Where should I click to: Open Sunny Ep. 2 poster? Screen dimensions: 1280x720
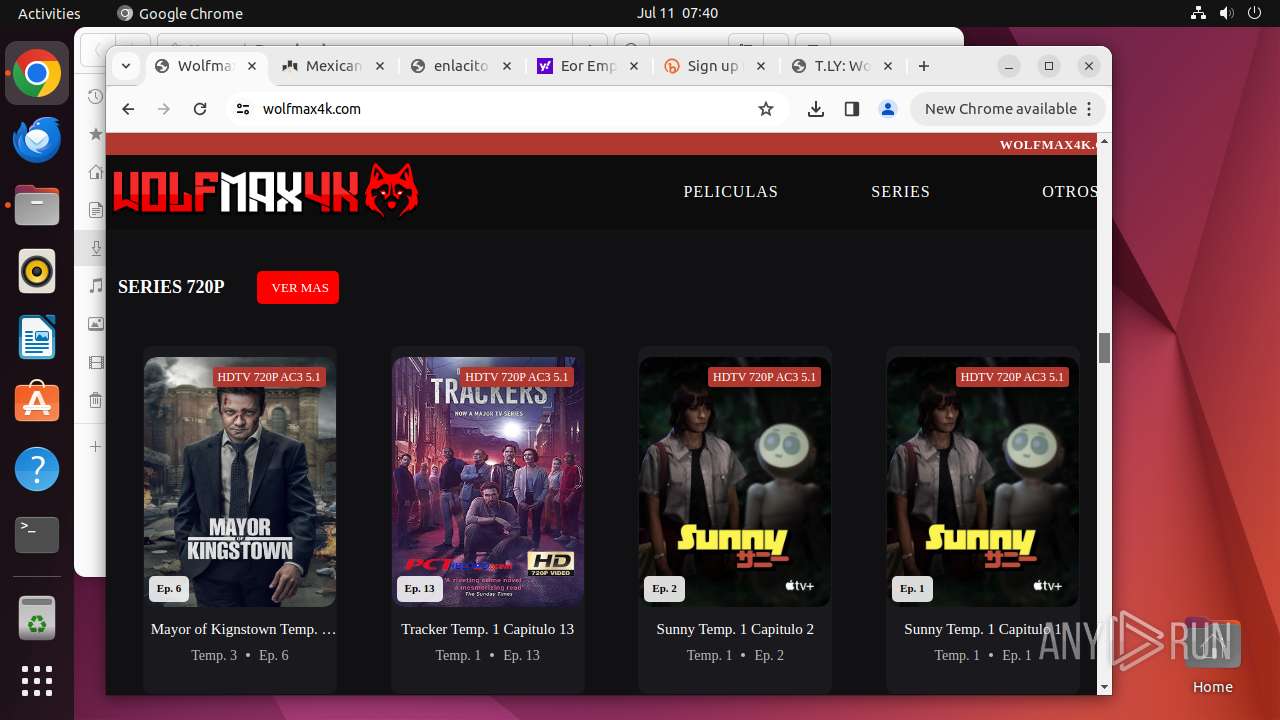(x=735, y=482)
